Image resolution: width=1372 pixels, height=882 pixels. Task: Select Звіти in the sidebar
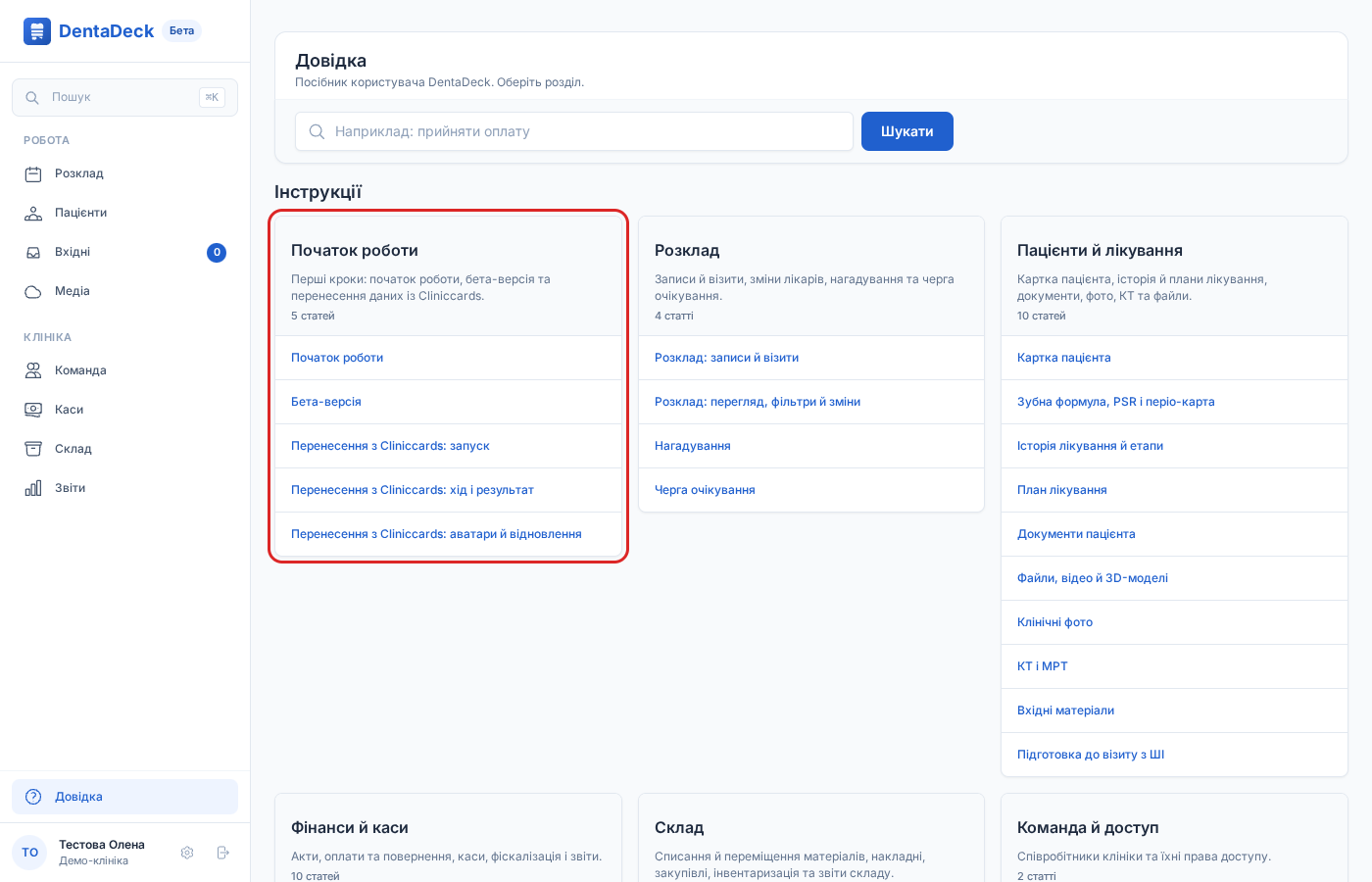pyautogui.click(x=125, y=488)
